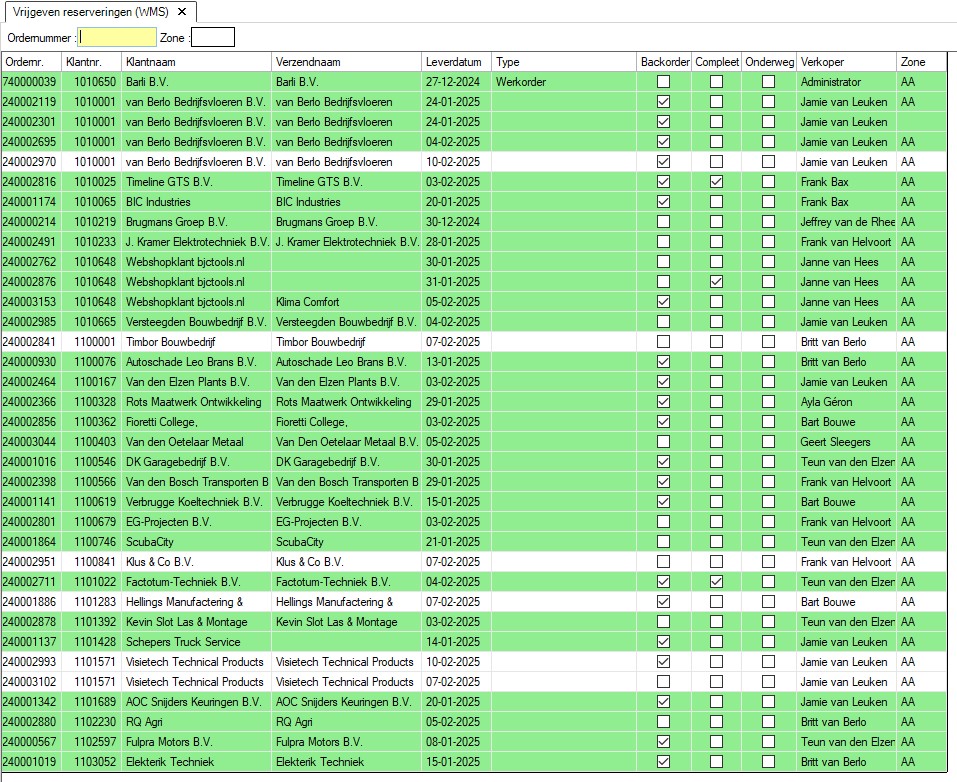Select customer name AOC Snijders Keuringen B.V.
The image size is (957, 782).
pos(193,702)
